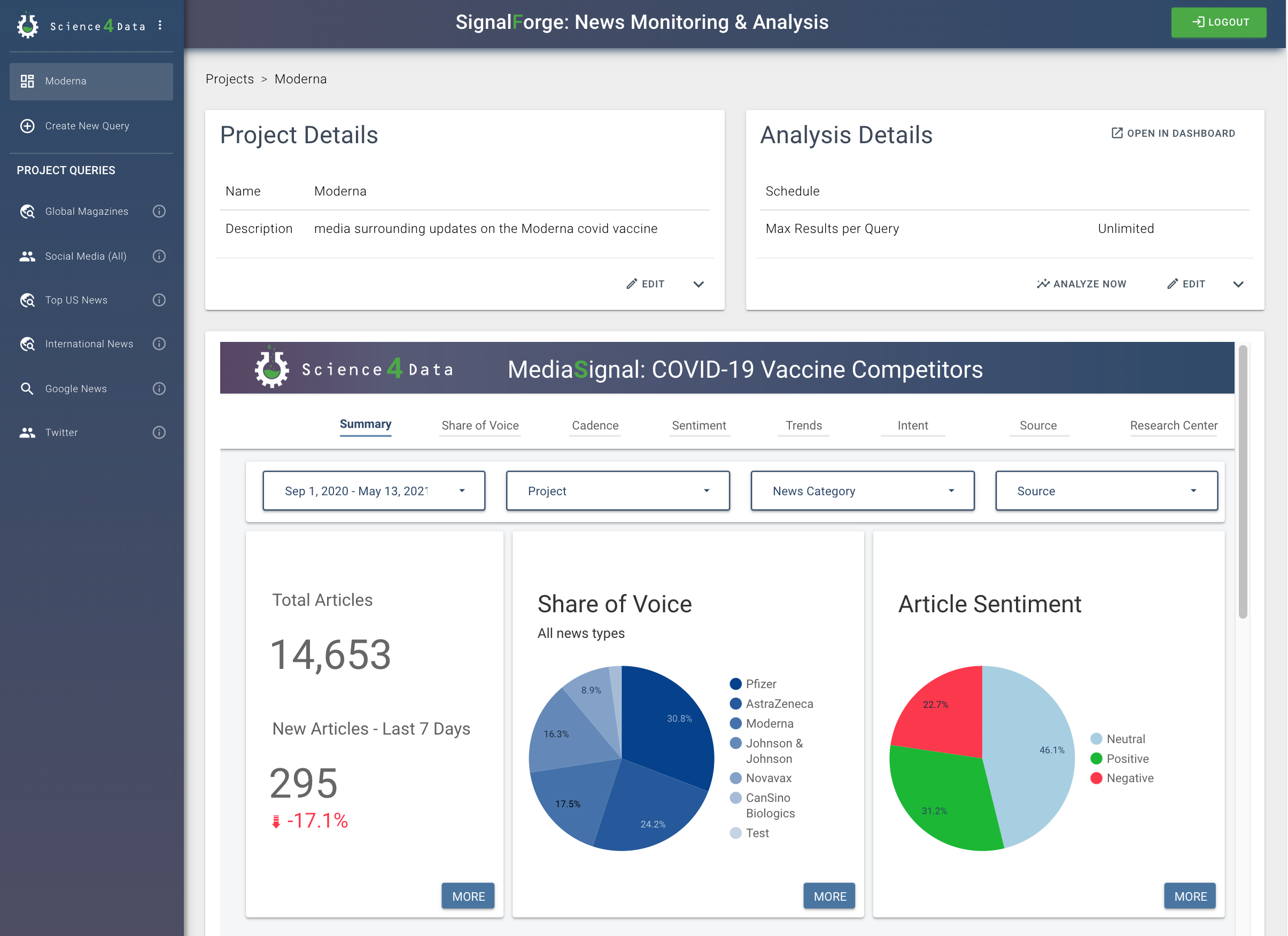Viewport: 1288px width, 936px height.
Task: Click the CanSino Biologics legend dot
Action: pyautogui.click(x=735, y=798)
